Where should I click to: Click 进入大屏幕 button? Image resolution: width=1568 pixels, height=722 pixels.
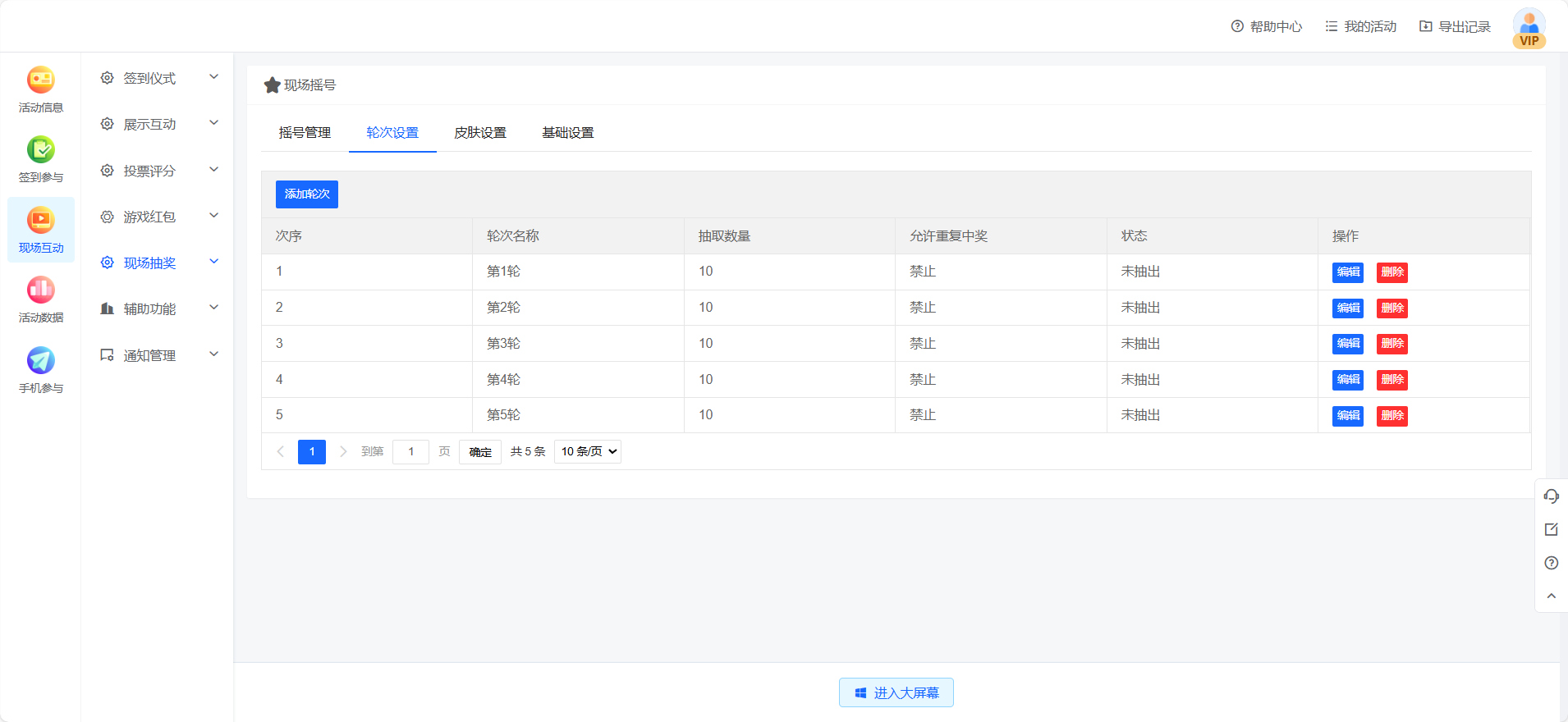coord(896,692)
